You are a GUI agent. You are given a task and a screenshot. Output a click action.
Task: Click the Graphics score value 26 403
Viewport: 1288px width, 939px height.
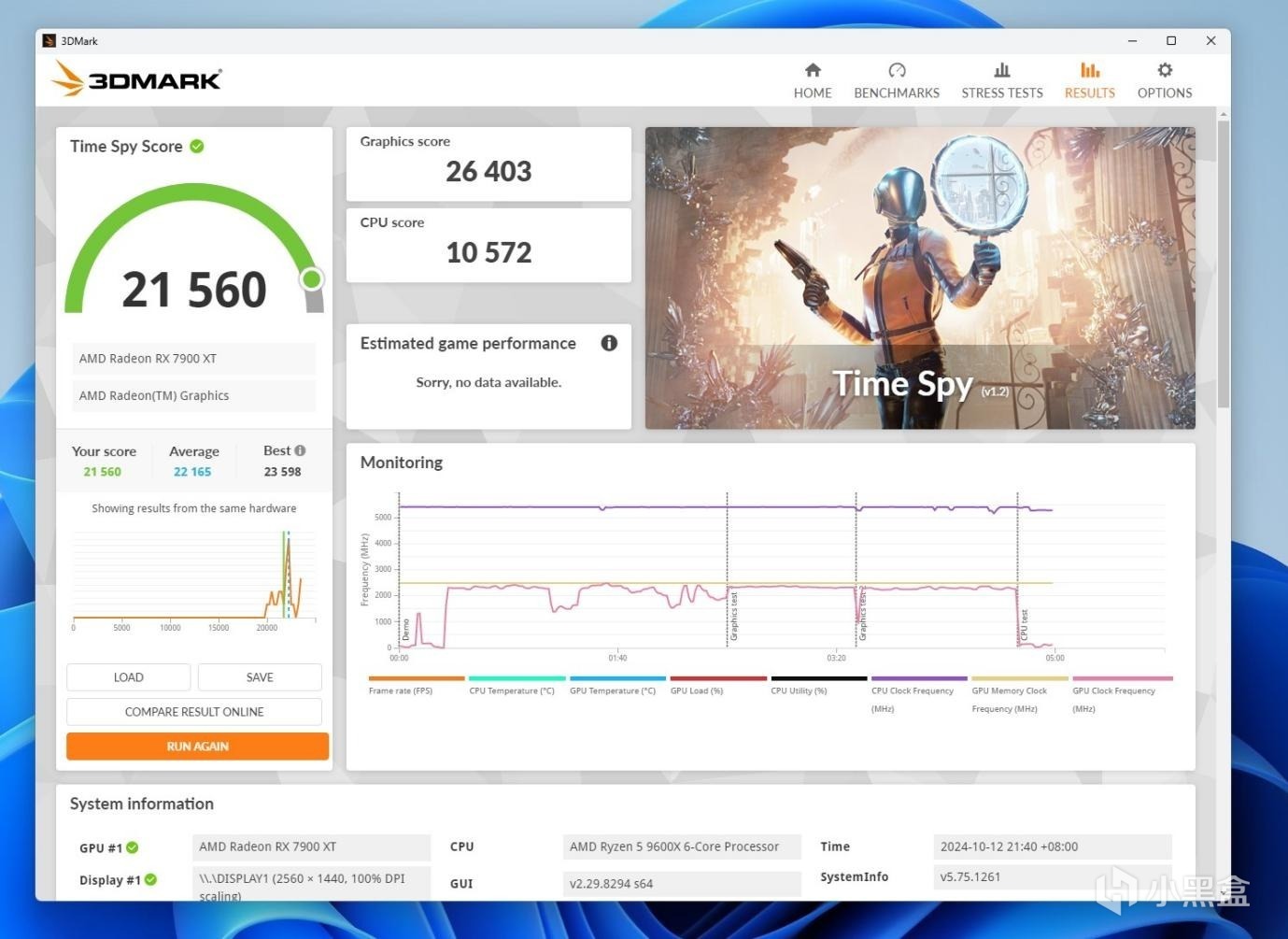[488, 171]
